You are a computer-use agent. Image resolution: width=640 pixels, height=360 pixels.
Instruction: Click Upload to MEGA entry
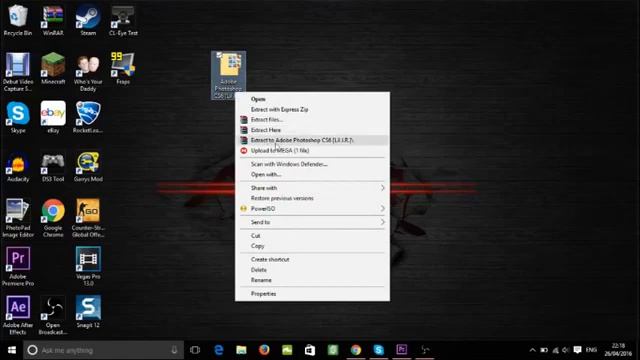click(x=312, y=151)
